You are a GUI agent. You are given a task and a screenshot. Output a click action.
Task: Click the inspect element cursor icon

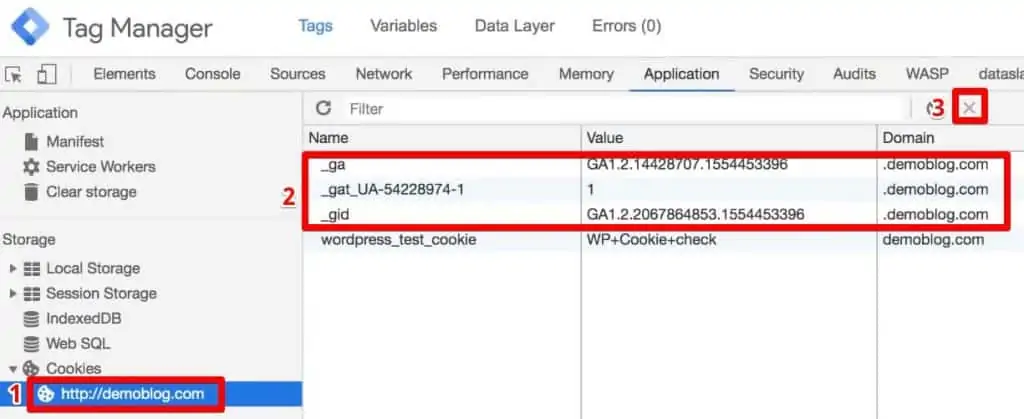(x=14, y=74)
